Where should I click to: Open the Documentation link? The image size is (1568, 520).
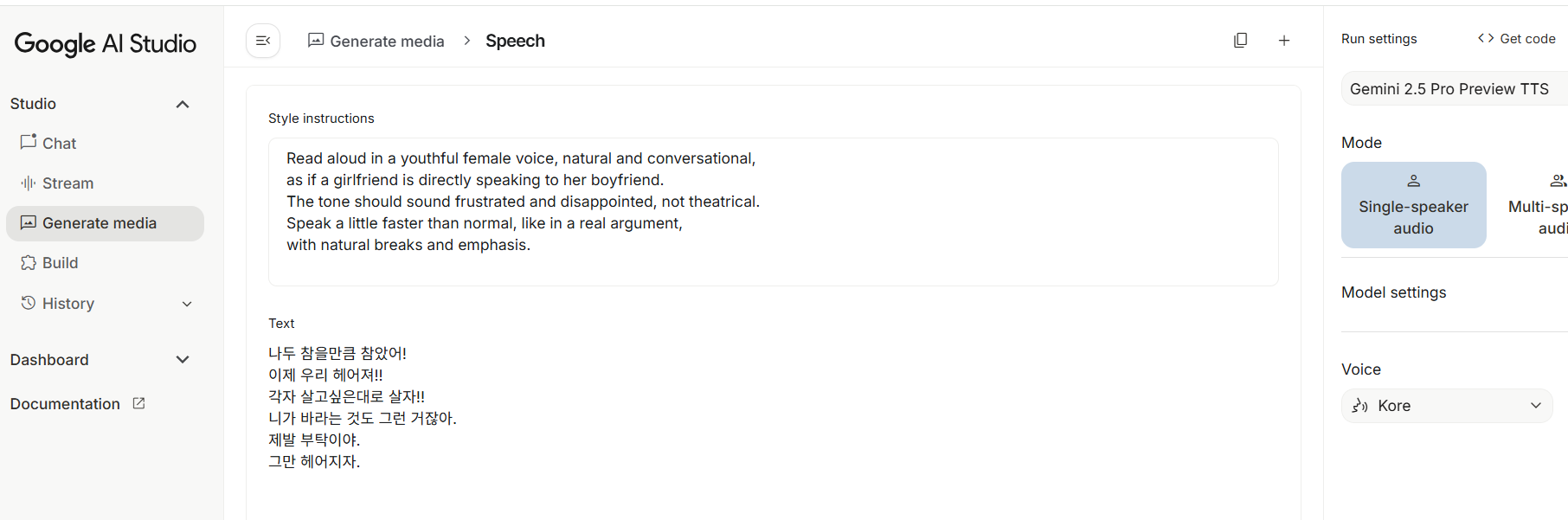coord(65,404)
